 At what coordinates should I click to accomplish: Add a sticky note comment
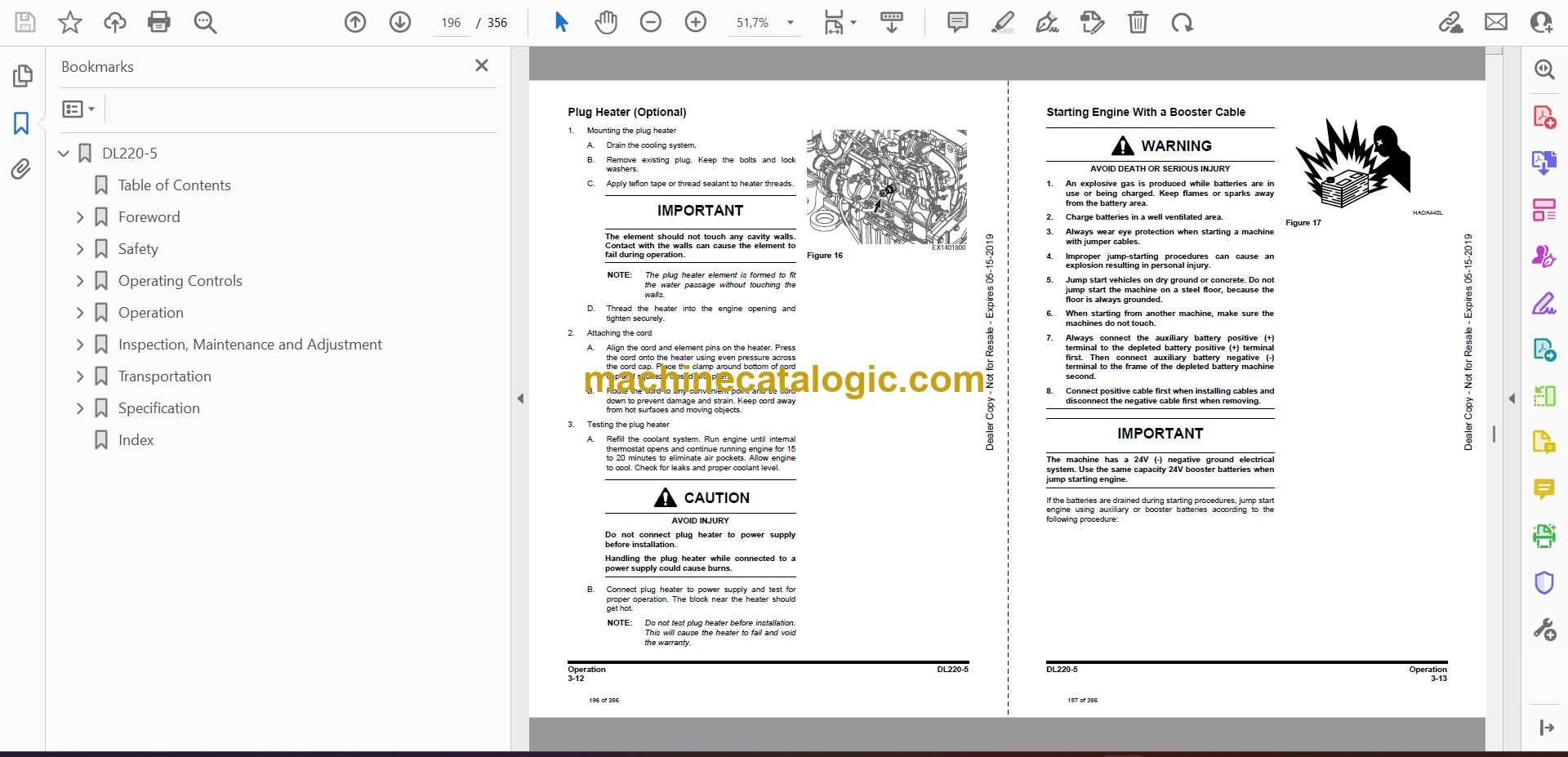tap(958, 22)
